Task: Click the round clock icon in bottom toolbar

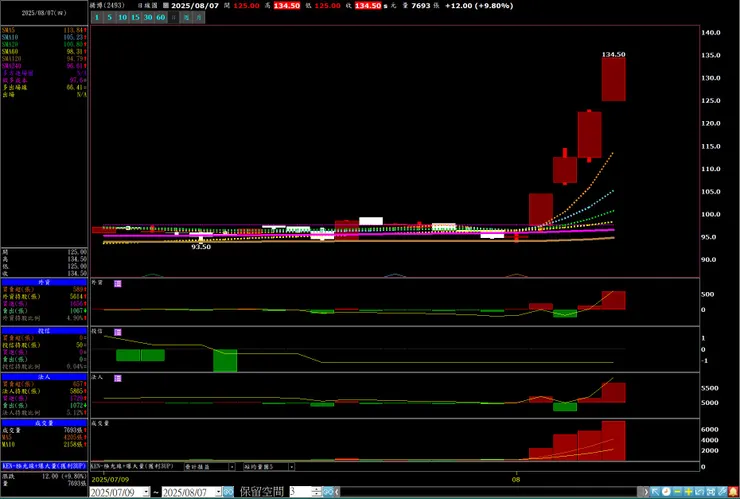Action: [x=666, y=491]
